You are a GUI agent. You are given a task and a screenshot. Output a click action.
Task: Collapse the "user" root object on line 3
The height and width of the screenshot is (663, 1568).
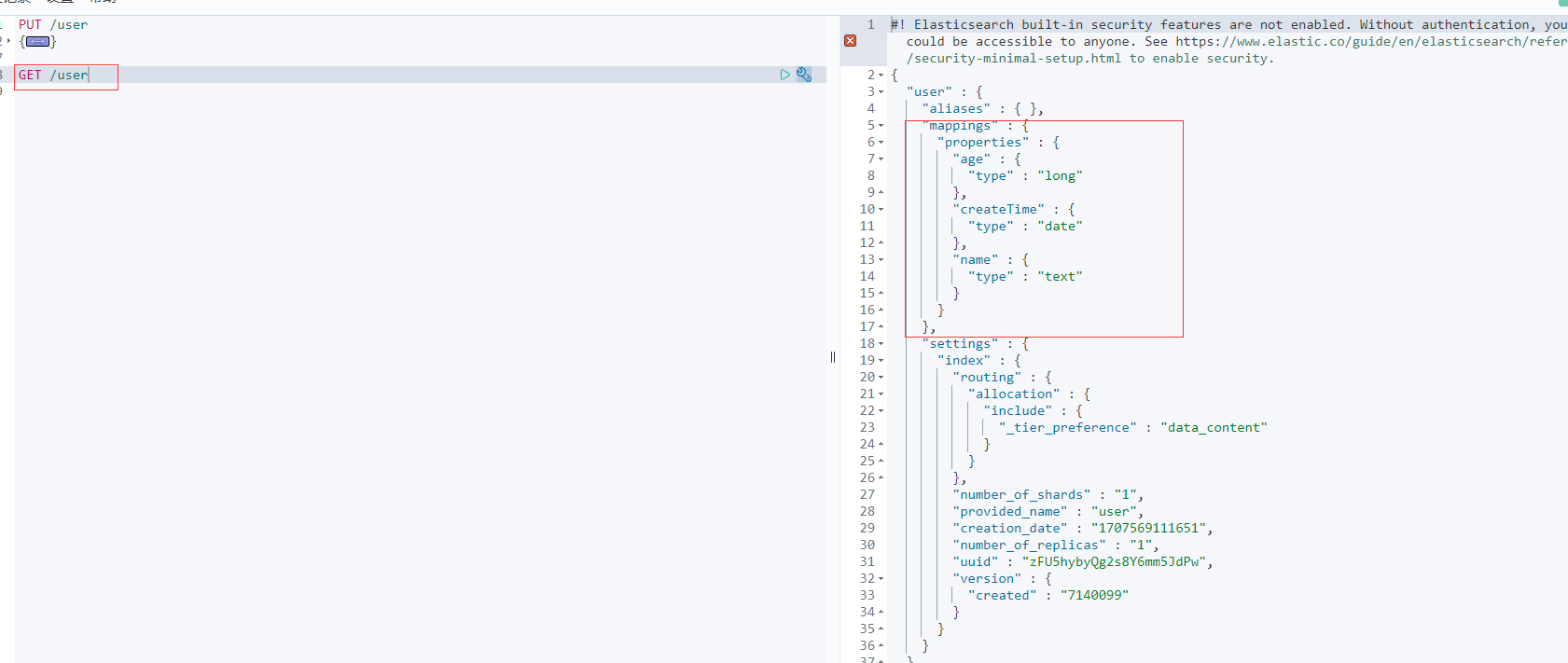881,92
